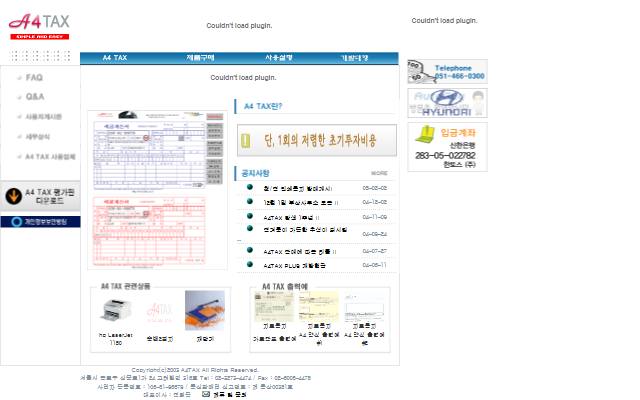This screenshot has width=640, height=400.
Task: Click the Copyright A4TAX All Rights Reserved text
Action: click(195, 370)
